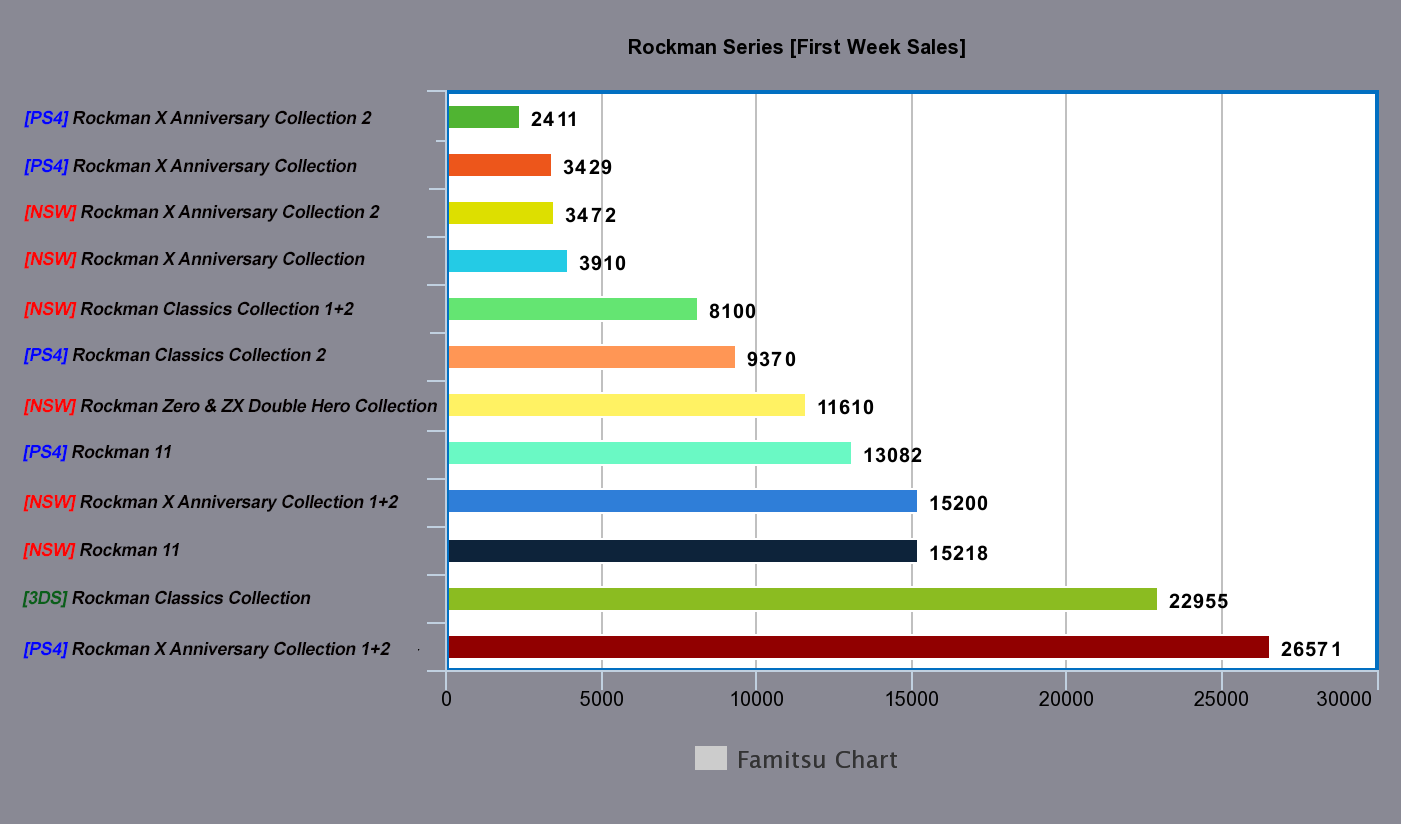The width and height of the screenshot is (1401, 824).
Task: Click the Famitsu Chart legend label
Action: (817, 760)
